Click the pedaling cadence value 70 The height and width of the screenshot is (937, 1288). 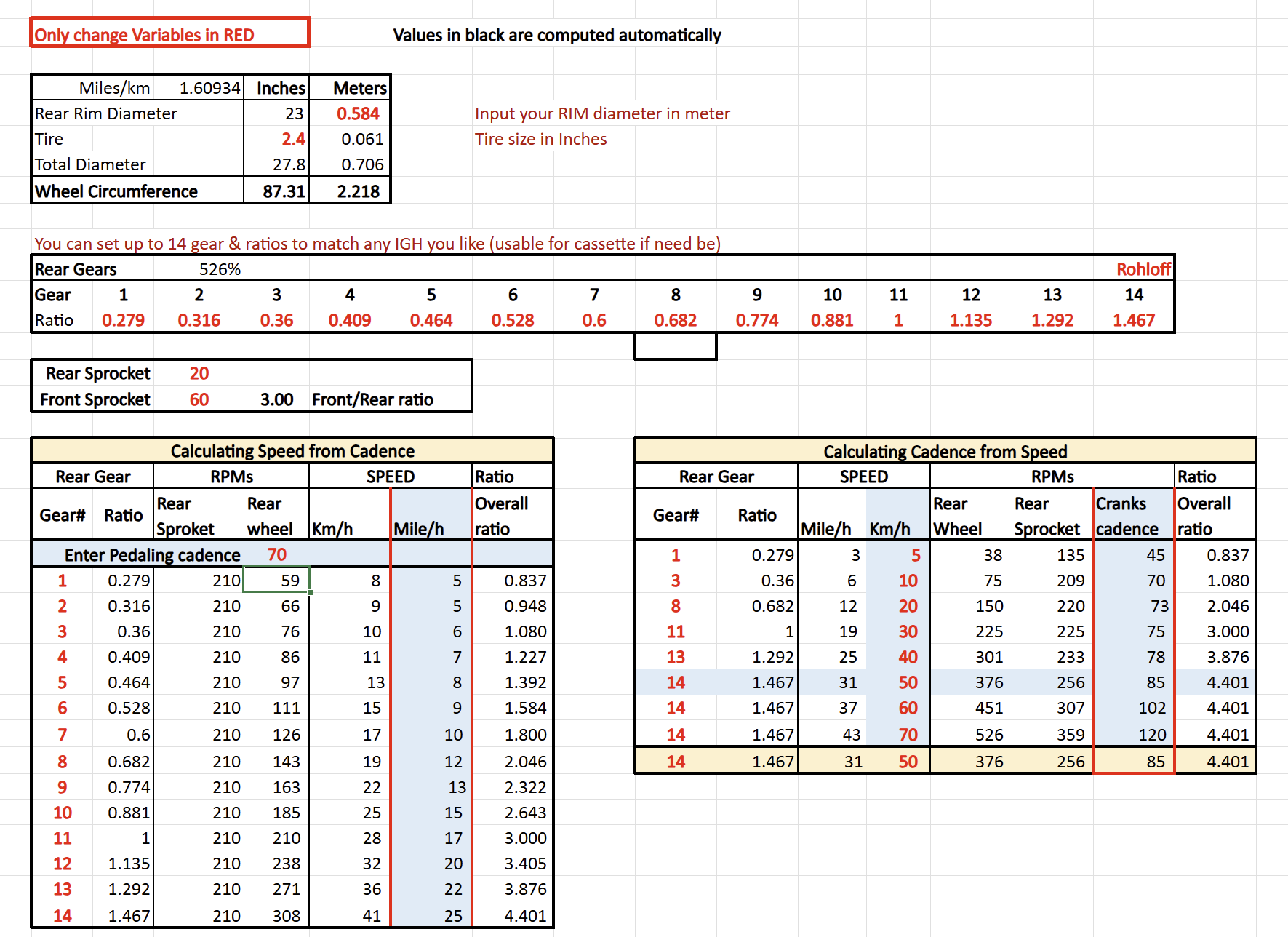(x=276, y=554)
